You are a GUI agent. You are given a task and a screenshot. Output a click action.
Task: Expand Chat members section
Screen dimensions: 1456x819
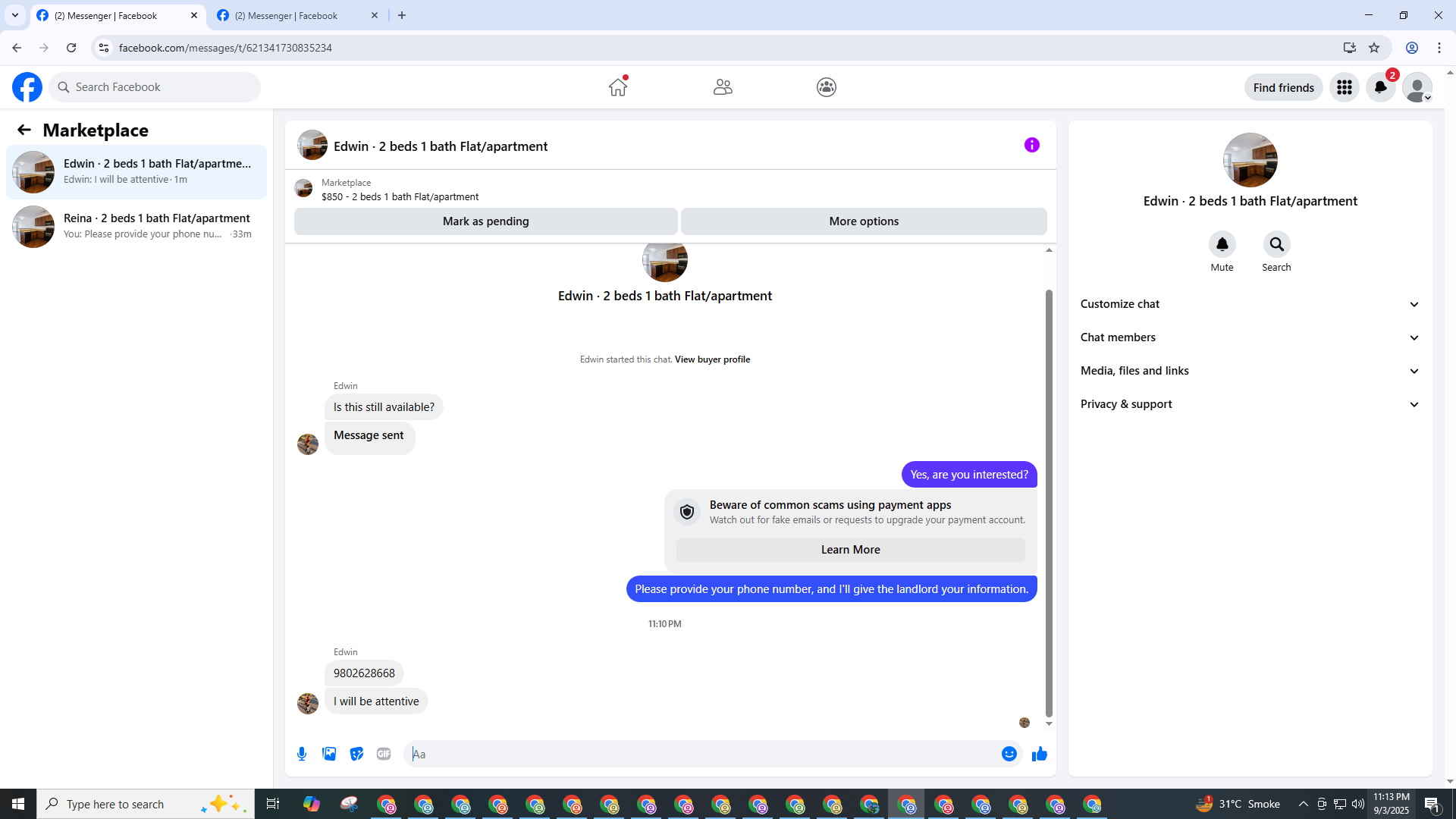point(1250,337)
